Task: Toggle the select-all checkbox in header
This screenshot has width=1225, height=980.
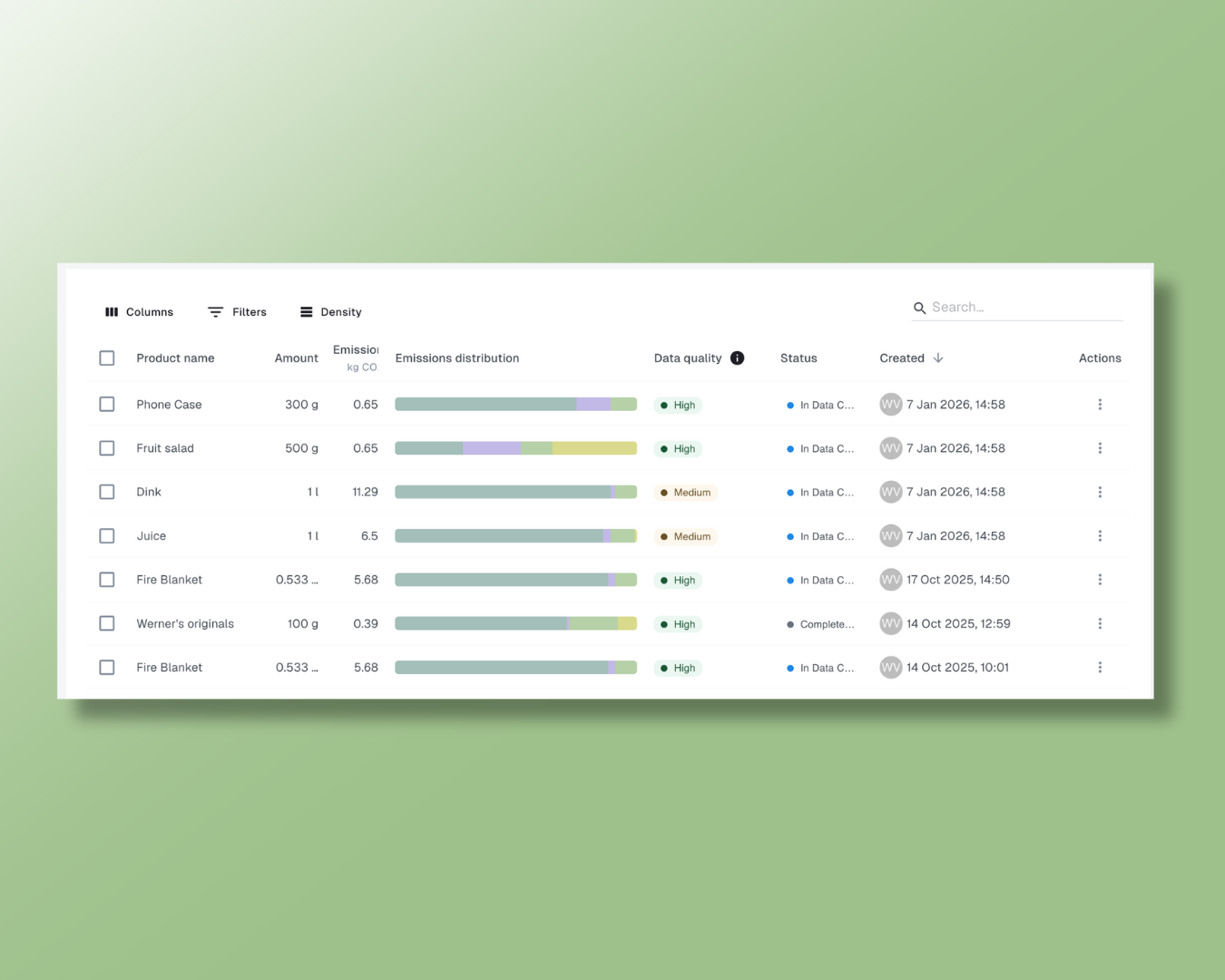Action: click(107, 358)
